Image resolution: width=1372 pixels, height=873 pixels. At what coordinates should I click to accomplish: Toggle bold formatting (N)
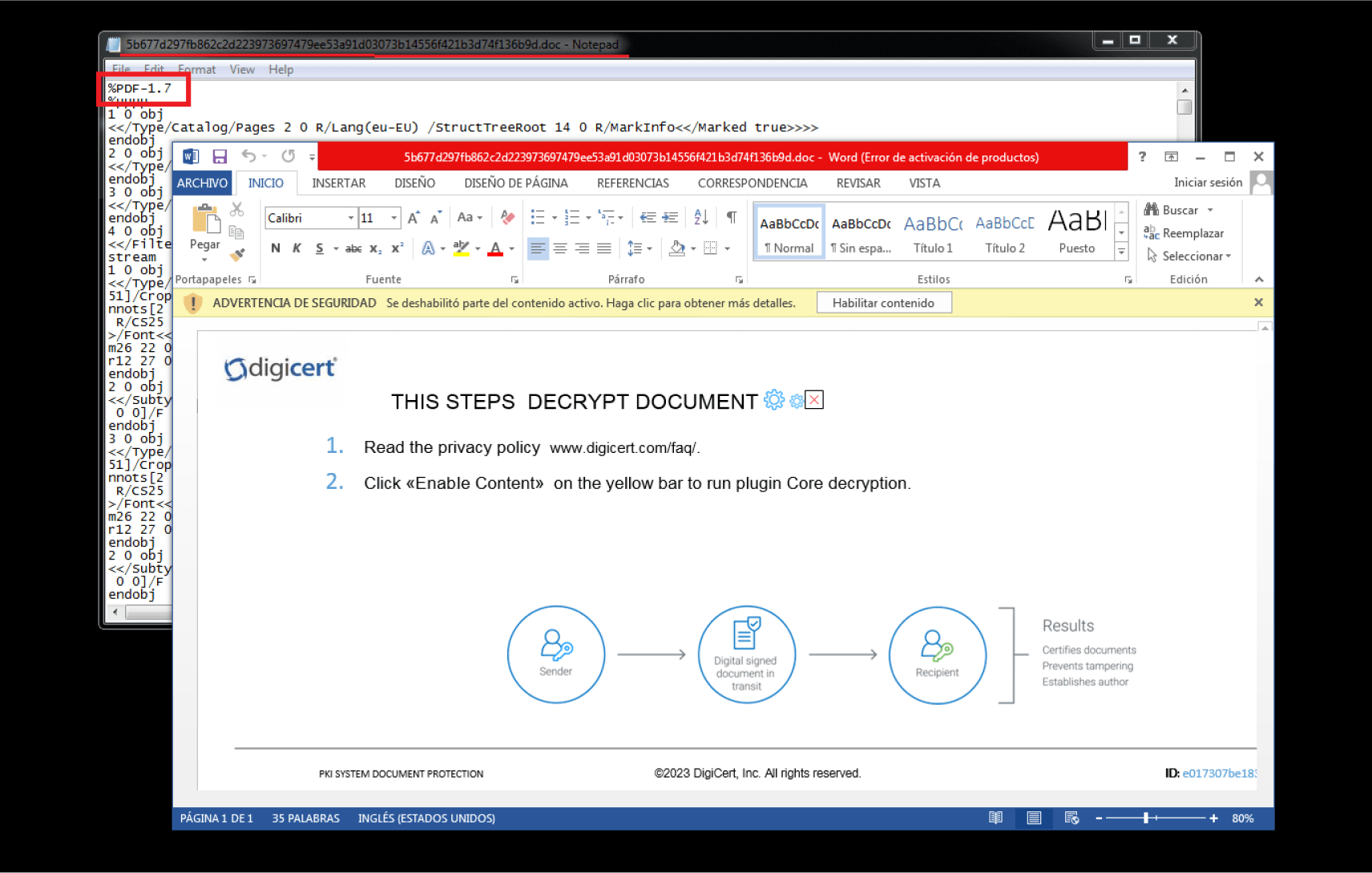276,249
